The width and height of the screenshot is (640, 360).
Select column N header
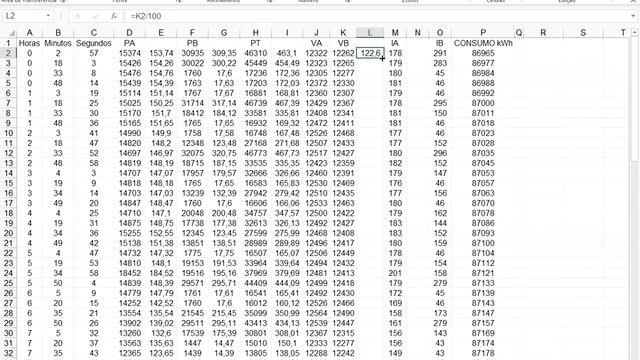tap(417, 33)
